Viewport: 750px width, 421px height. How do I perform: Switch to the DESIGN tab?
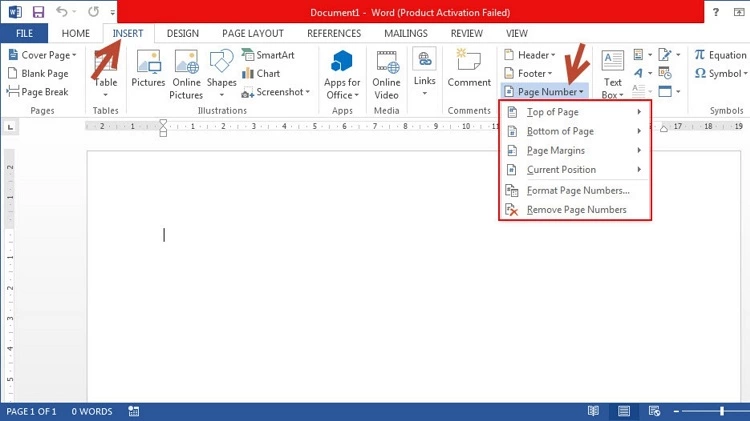[183, 33]
